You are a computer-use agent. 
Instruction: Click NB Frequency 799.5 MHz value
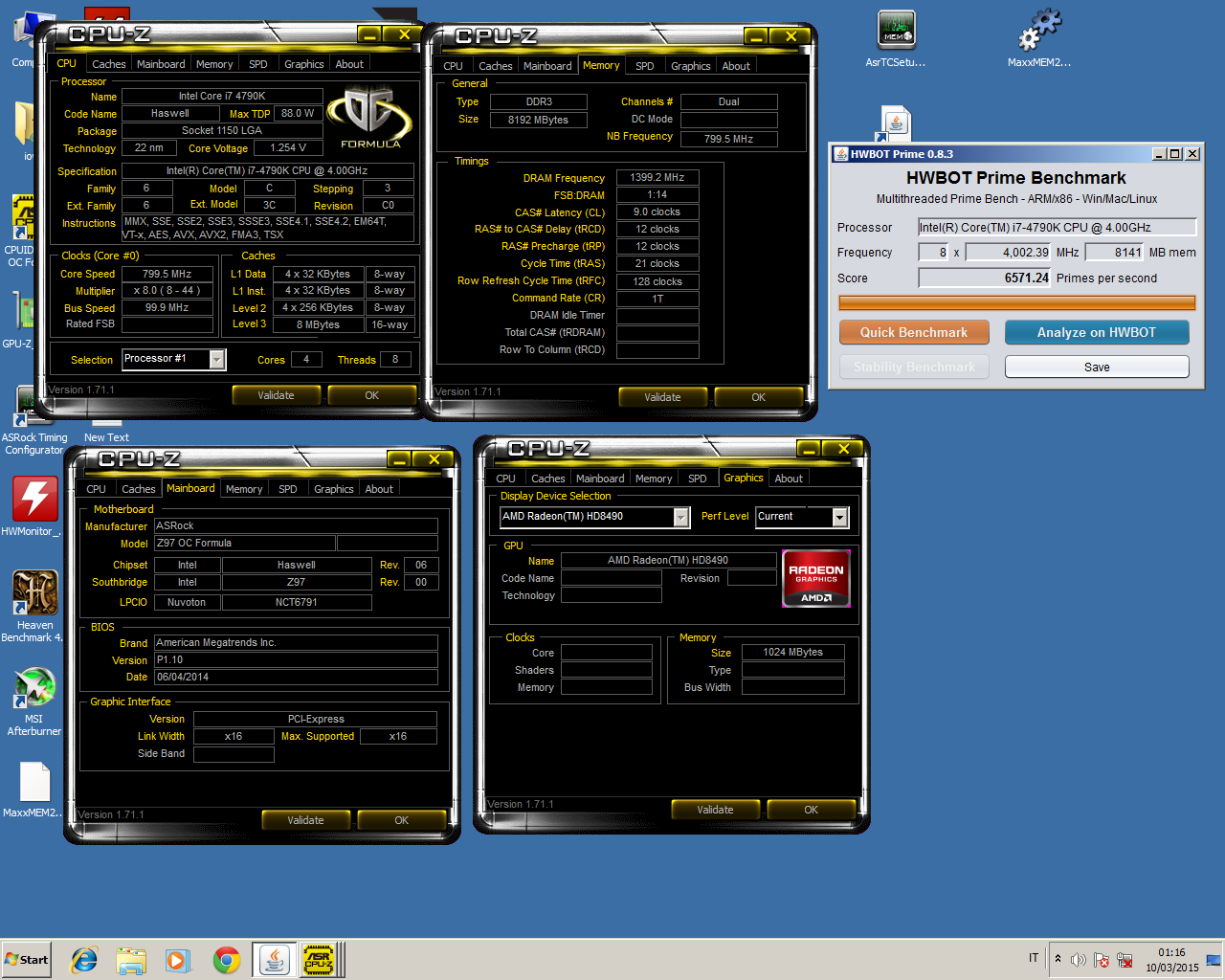point(729,139)
